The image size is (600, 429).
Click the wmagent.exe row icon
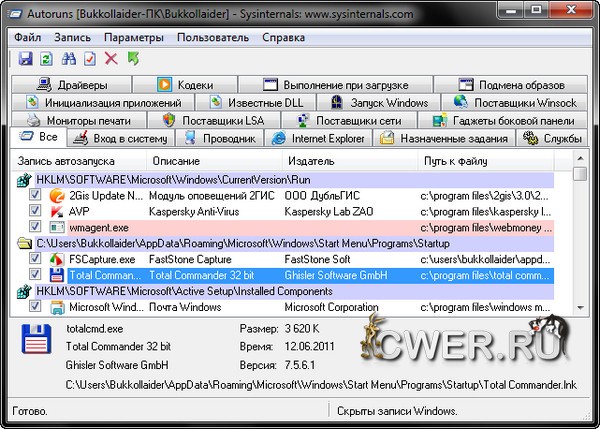pyautogui.click(x=57, y=228)
